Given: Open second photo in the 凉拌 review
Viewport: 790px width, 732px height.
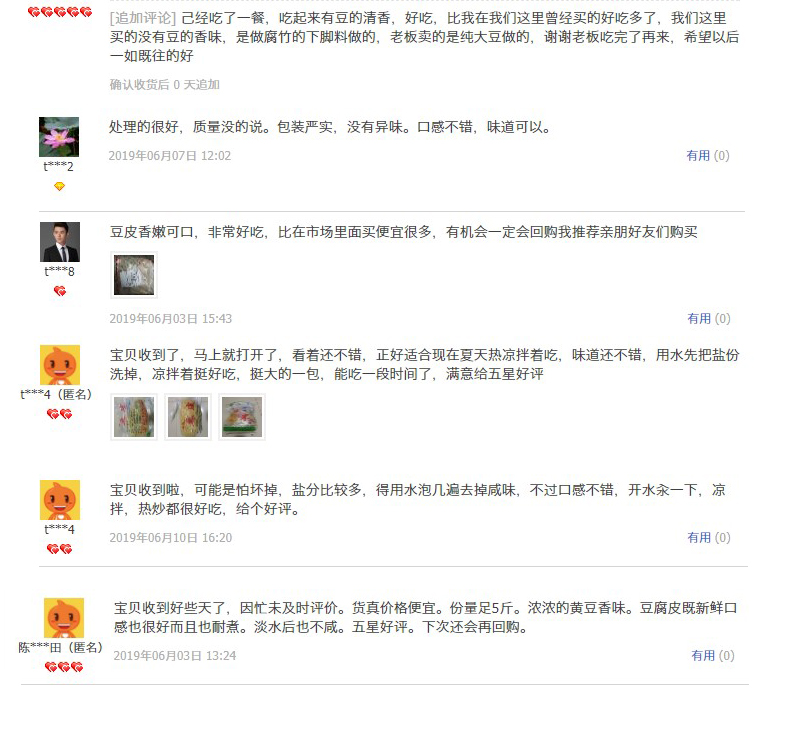Looking at the screenshot, I should [188, 417].
